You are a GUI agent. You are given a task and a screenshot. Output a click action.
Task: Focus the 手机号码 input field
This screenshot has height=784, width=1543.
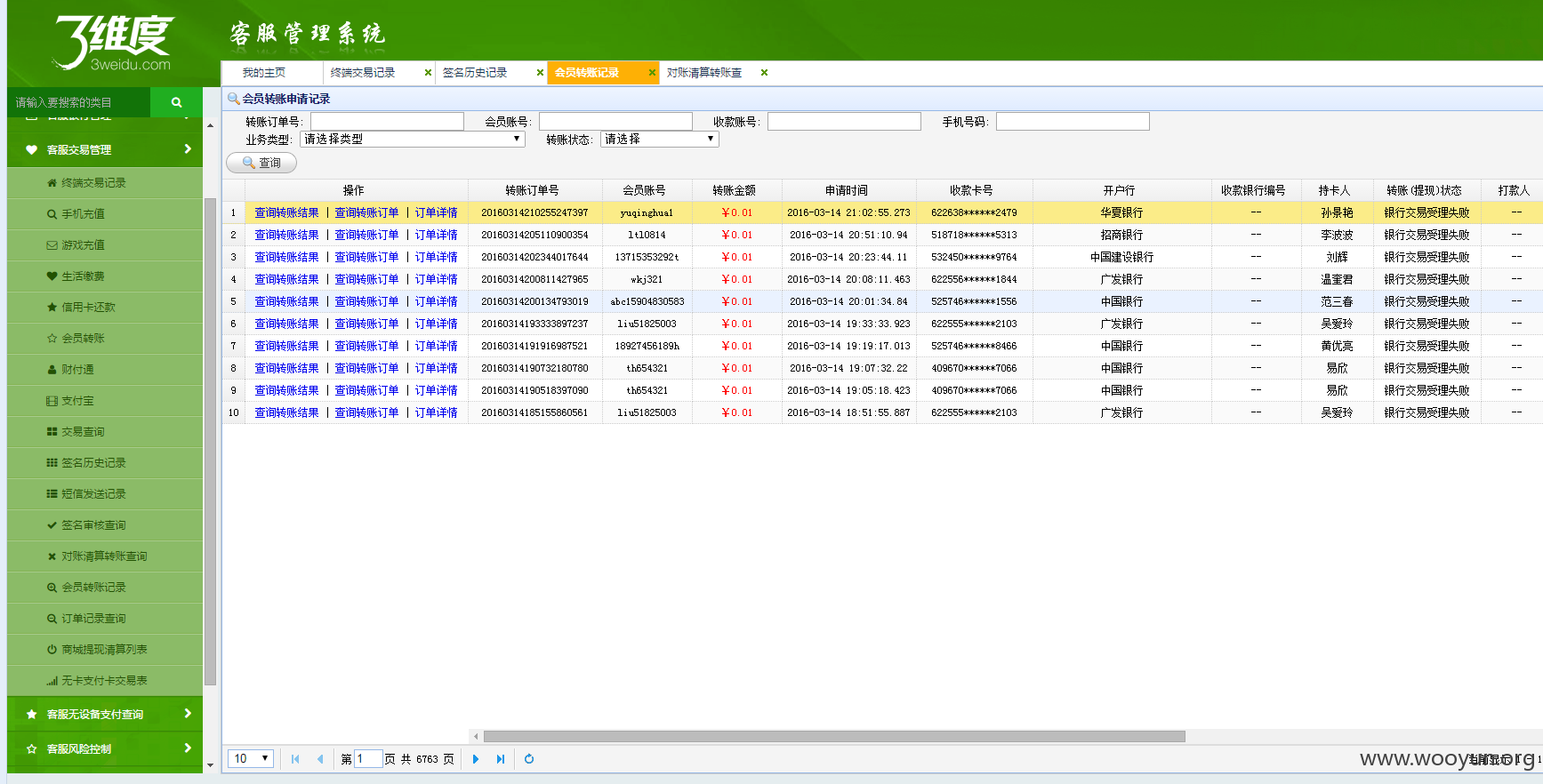pyautogui.click(x=1073, y=122)
